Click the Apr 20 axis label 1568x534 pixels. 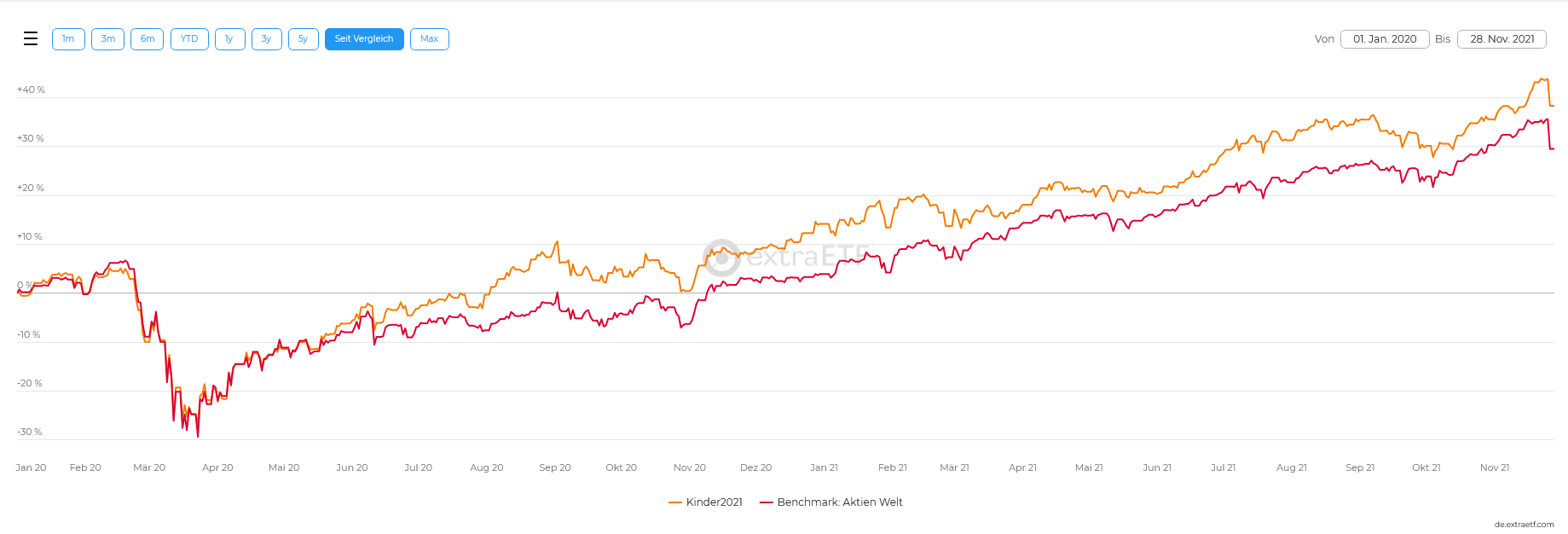pyautogui.click(x=217, y=467)
